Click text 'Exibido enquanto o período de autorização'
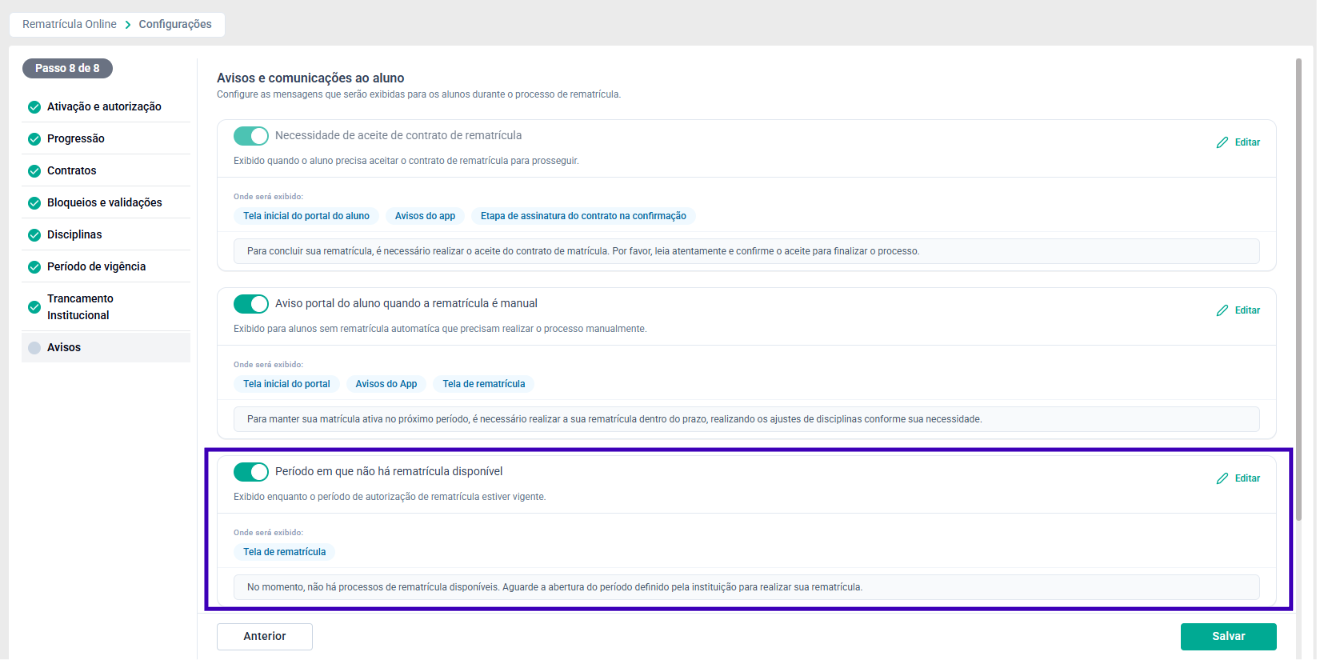This screenshot has height=660, width=1317. coord(389,496)
